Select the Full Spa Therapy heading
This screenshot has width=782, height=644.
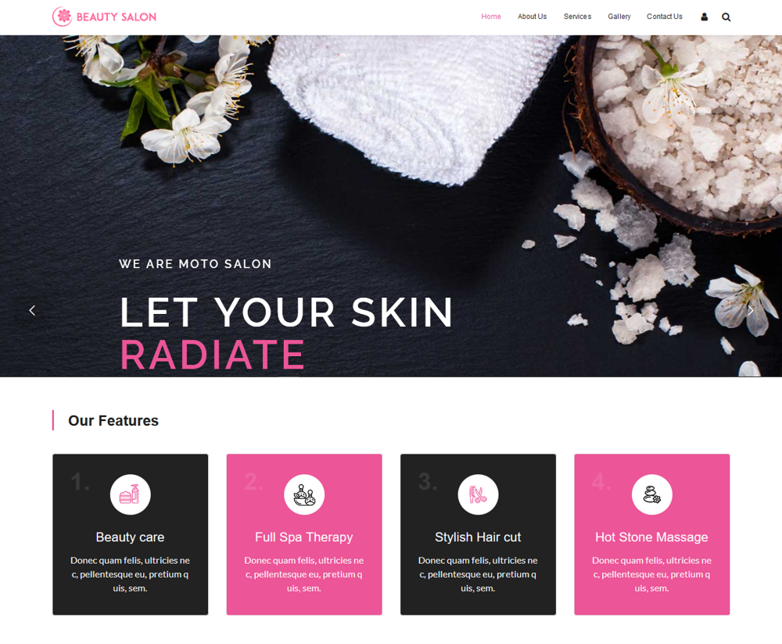304,537
